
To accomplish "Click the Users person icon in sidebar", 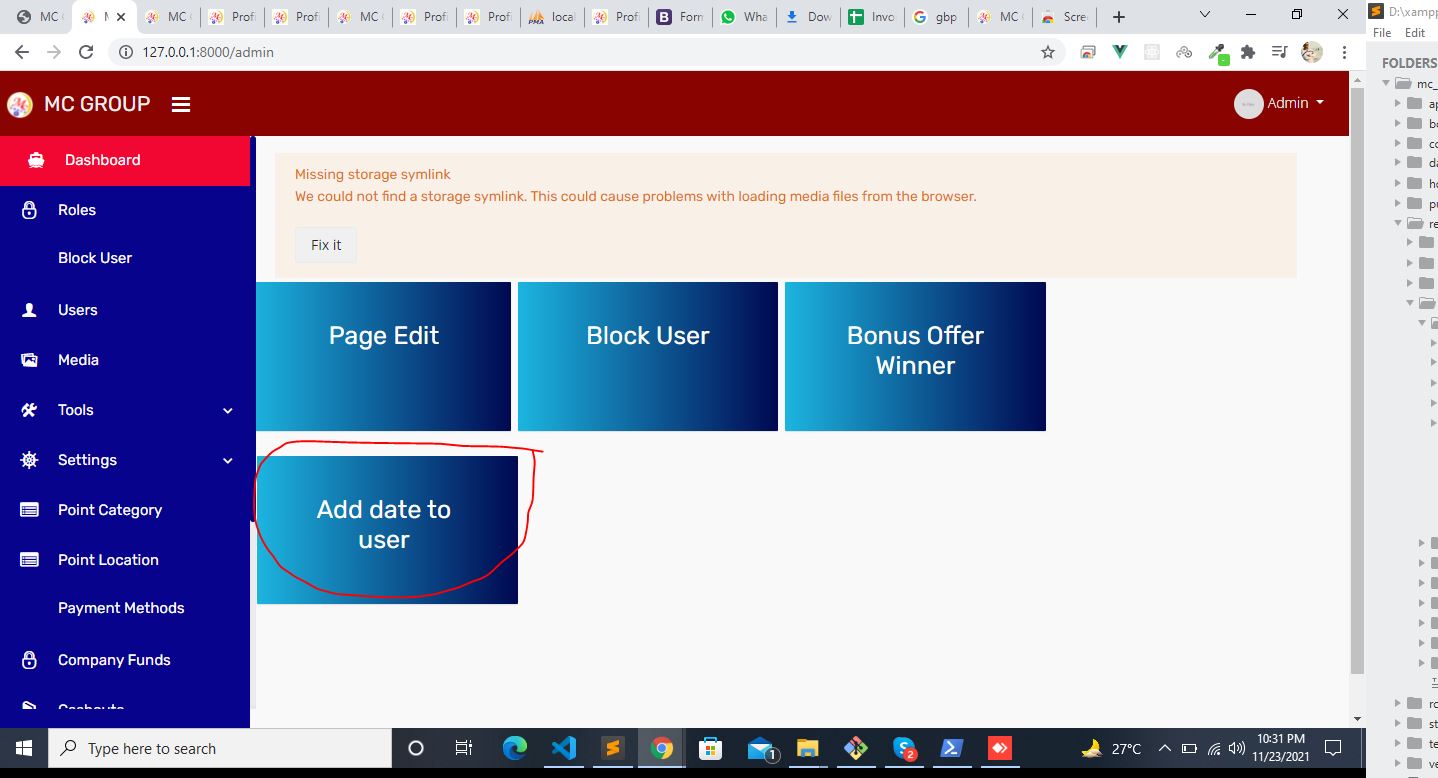I will point(29,310).
